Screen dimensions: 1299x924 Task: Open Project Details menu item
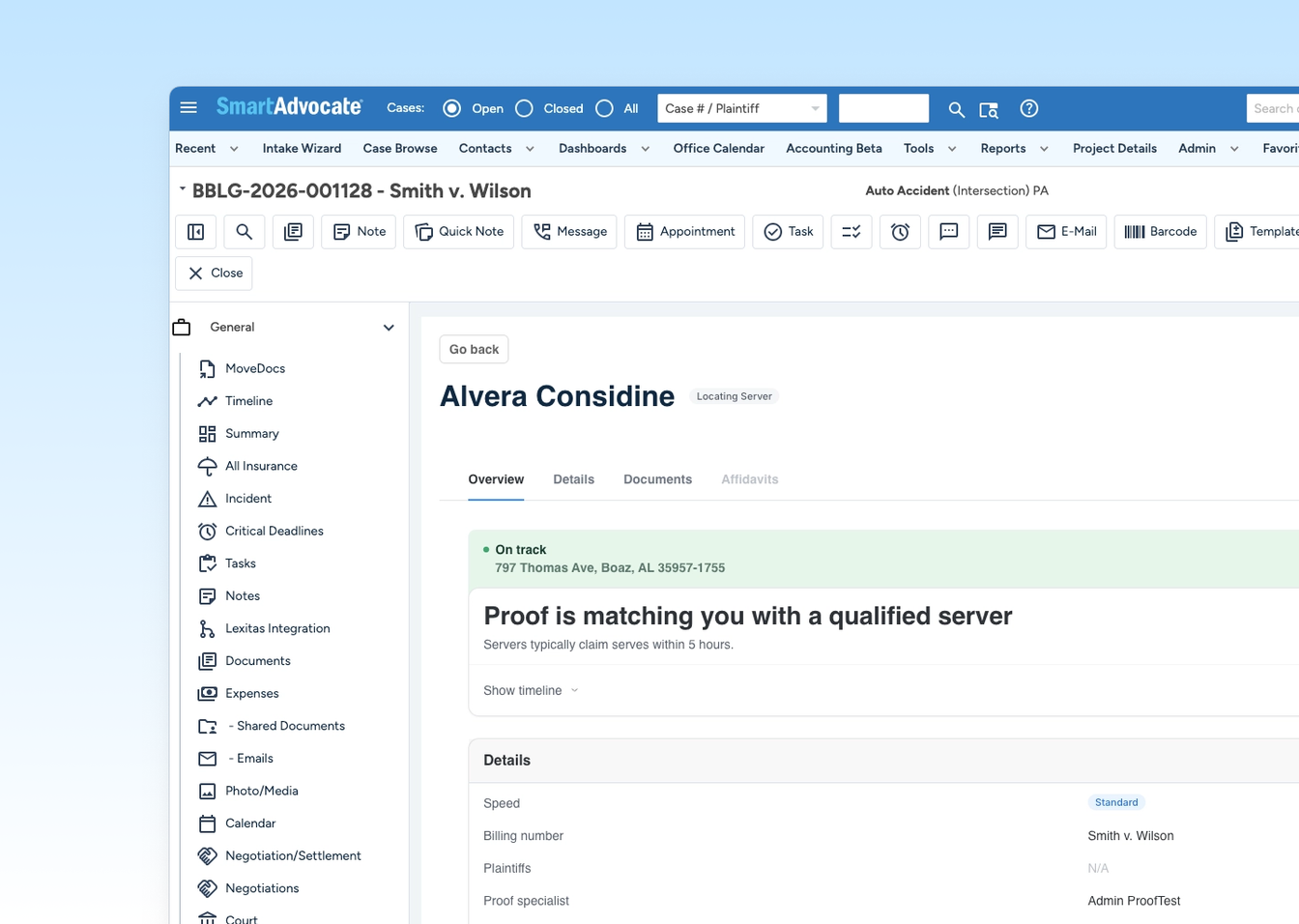point(1114,148)
